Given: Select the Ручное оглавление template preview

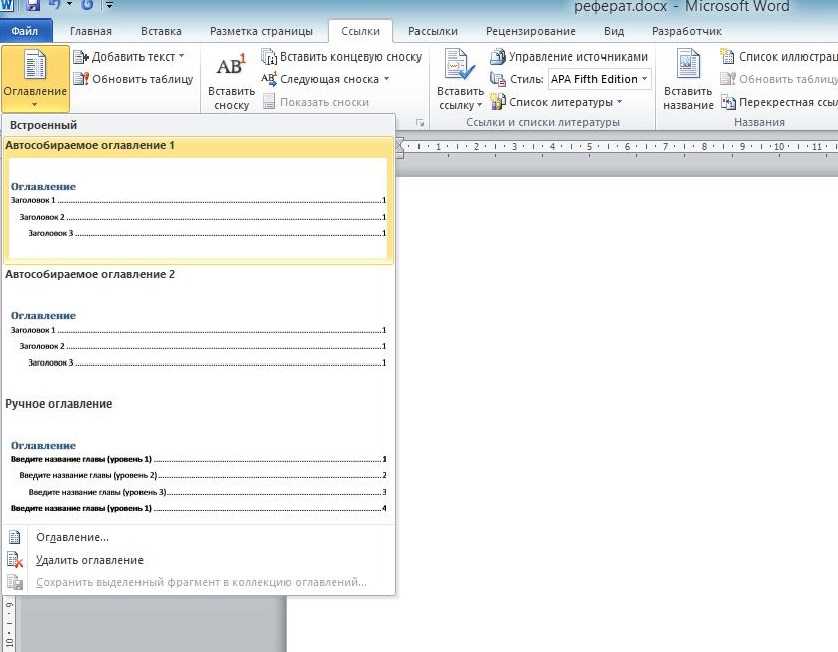Looking at the screenshot, I should [197, 475].
